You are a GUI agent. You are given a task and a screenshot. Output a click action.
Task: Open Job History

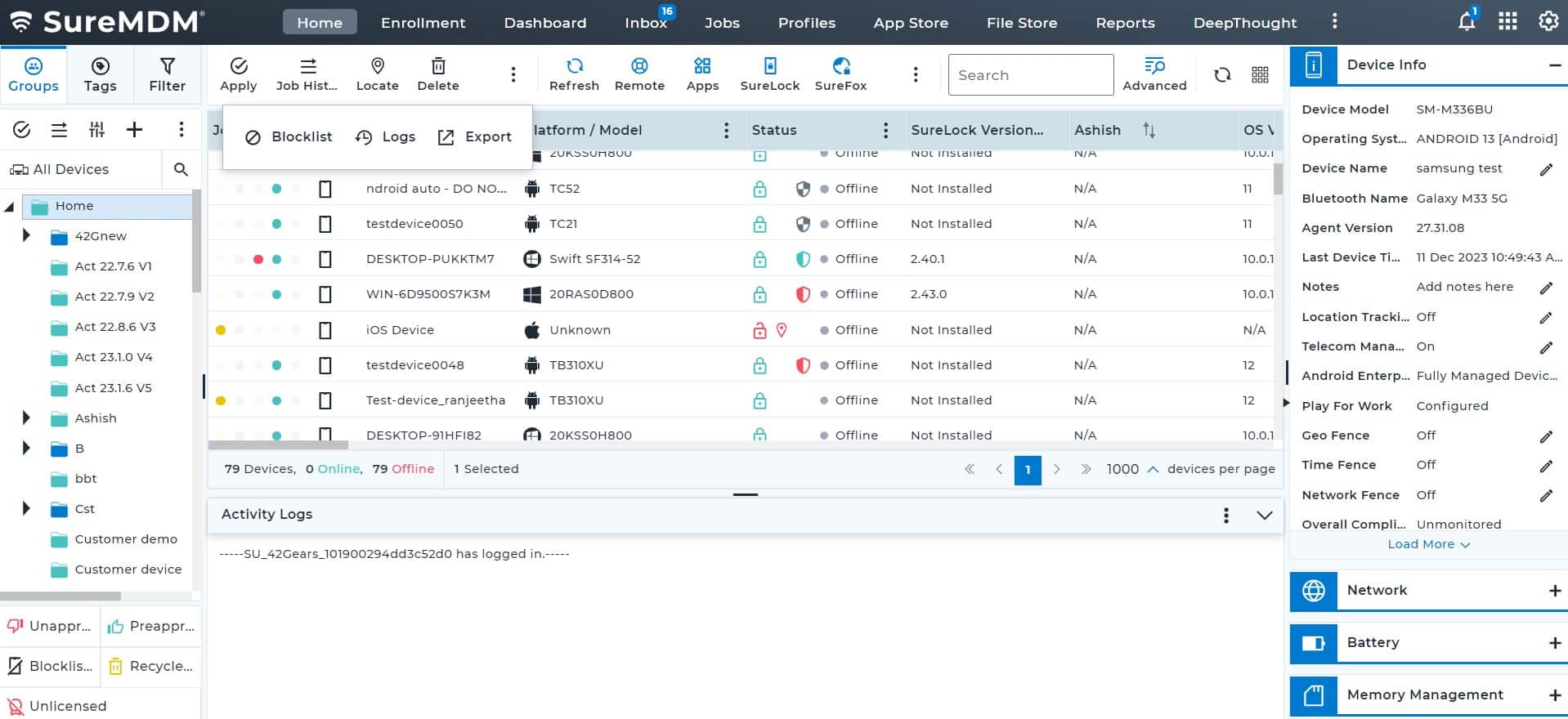point(307,74)
